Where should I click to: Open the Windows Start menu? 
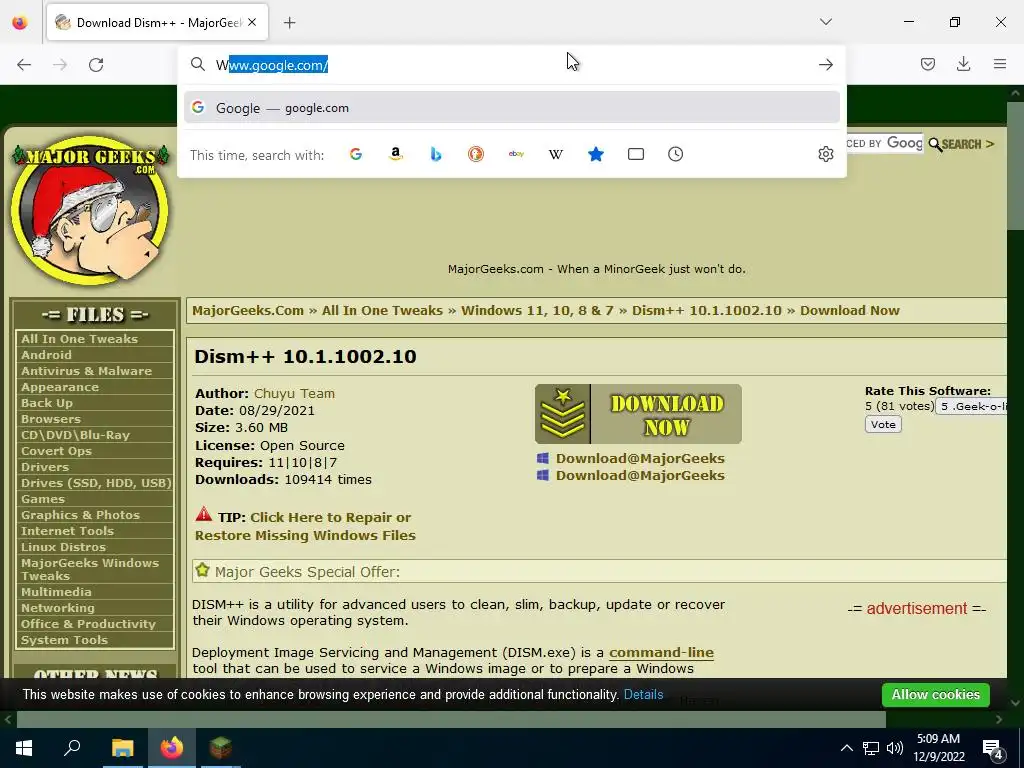click(x=24, y=748)
